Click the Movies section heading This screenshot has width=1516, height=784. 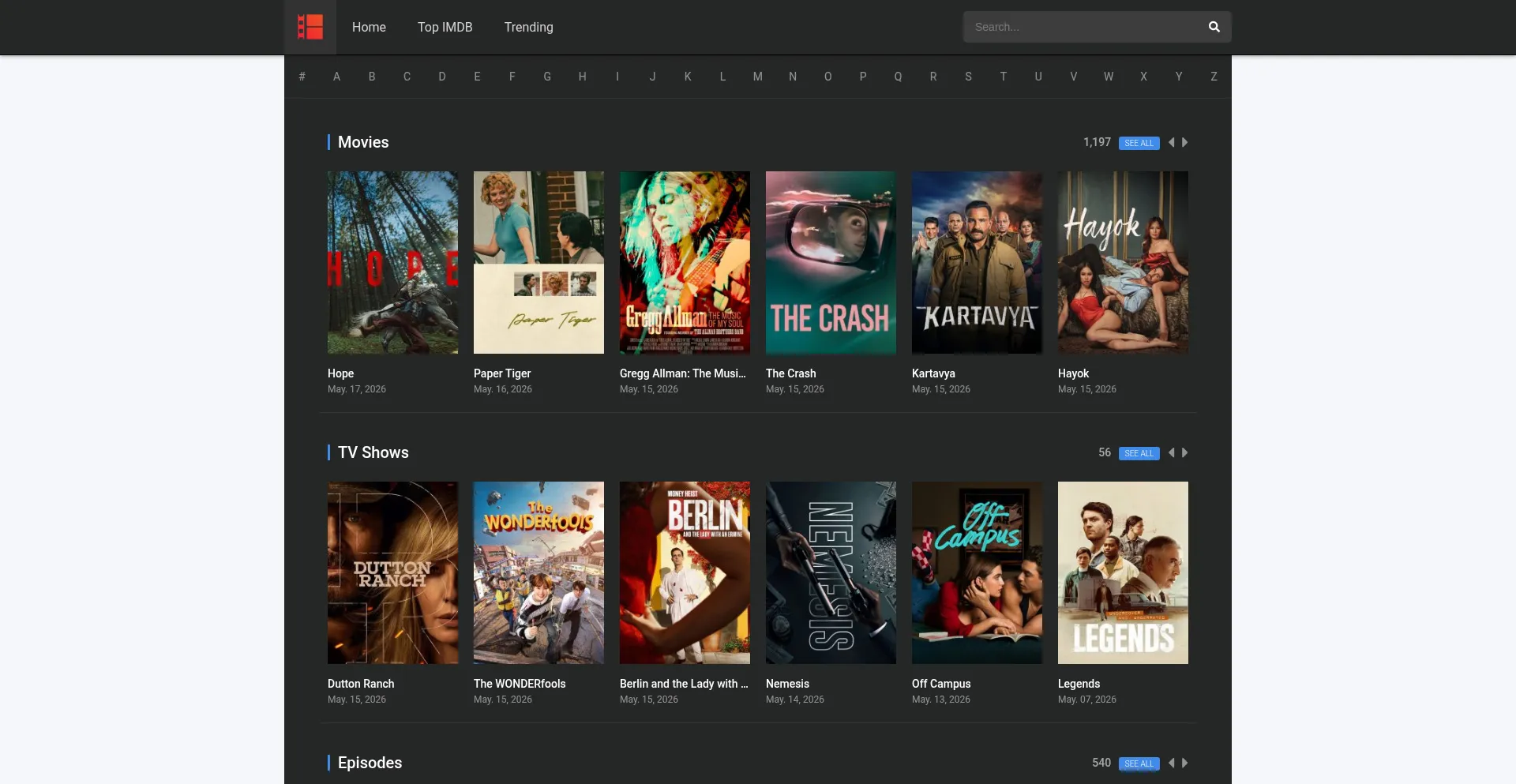(x=363, y=142)
